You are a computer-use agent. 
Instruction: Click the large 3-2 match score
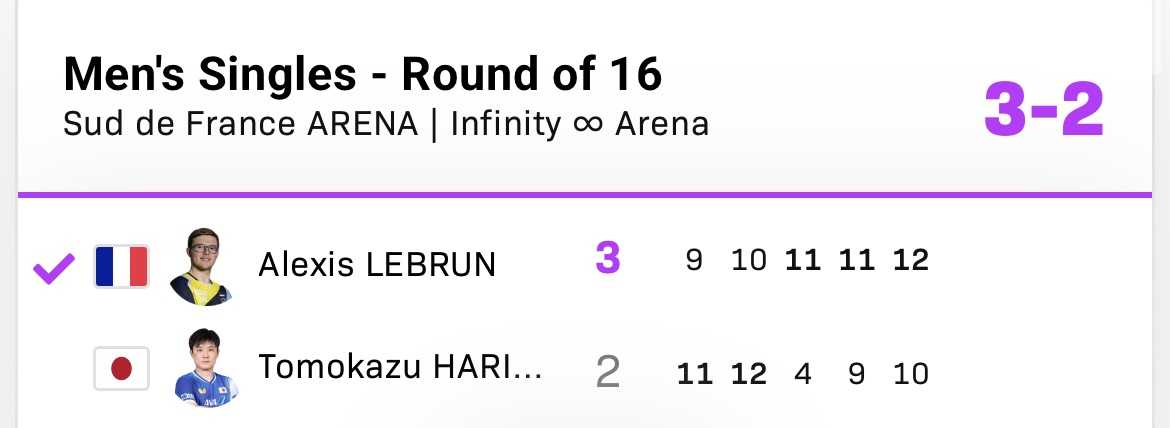pyautogui.click(x=1044, y=110)
